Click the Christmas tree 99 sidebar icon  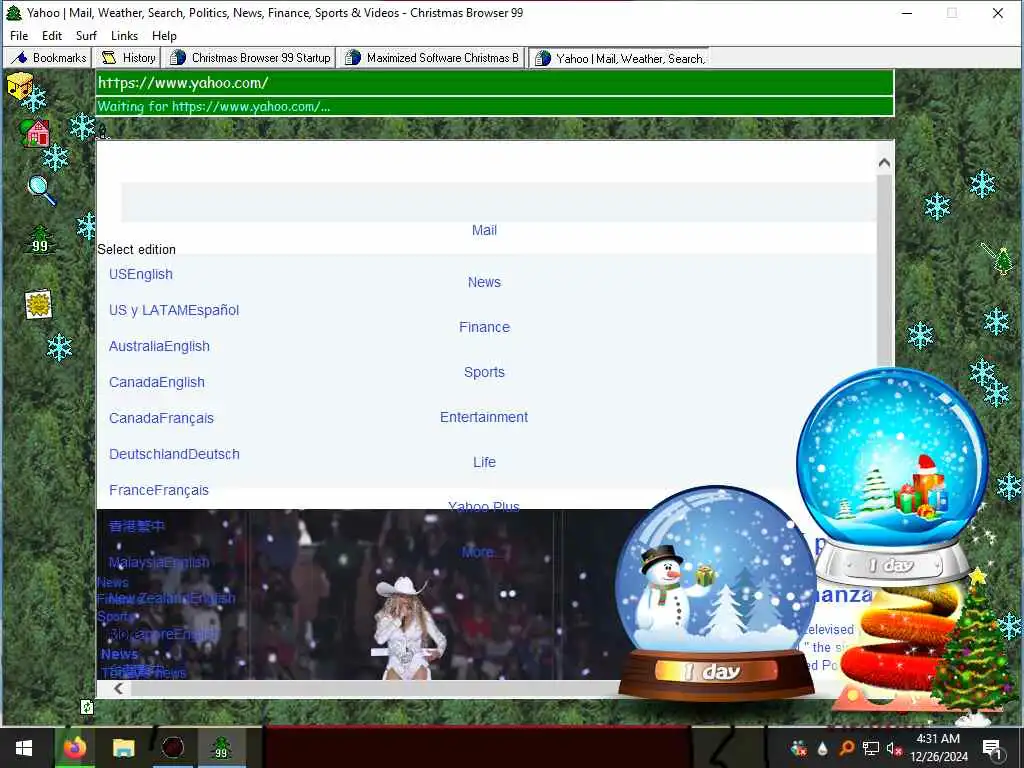click(40, 240)
